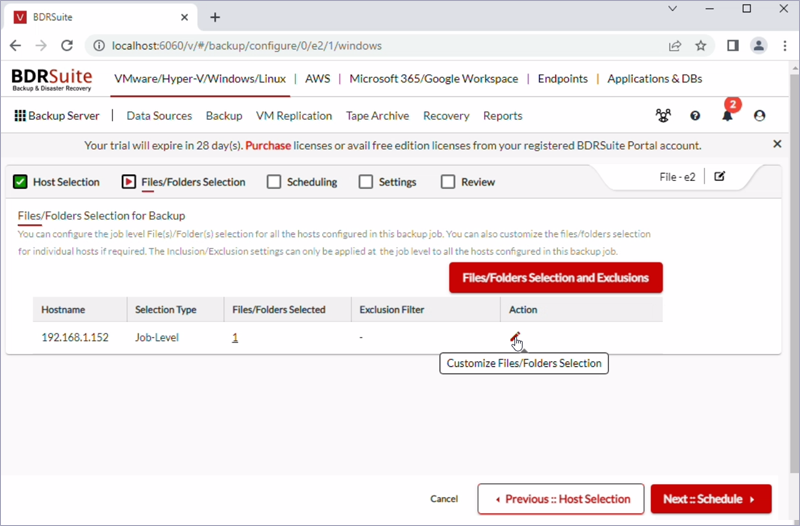Reload the page with the refresh icon
Viewport: 800px width, 526px height.
click(67, 45)
